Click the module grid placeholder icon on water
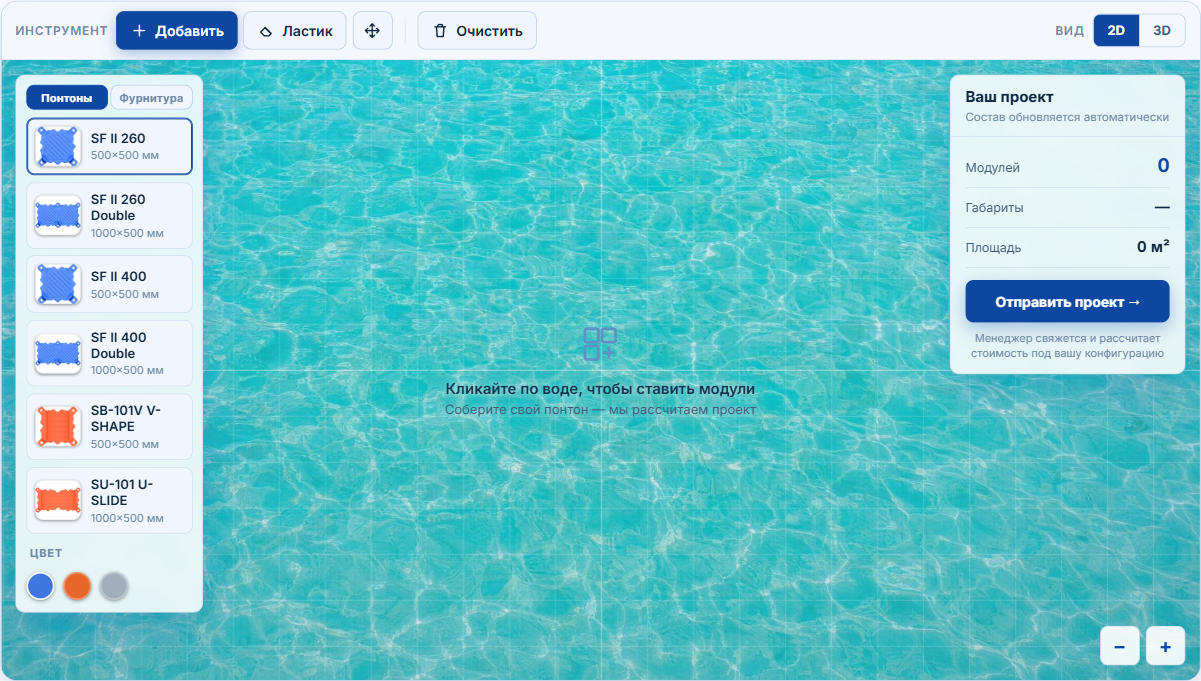Viewport: 1201px width, 681px height. coord(600,344)
